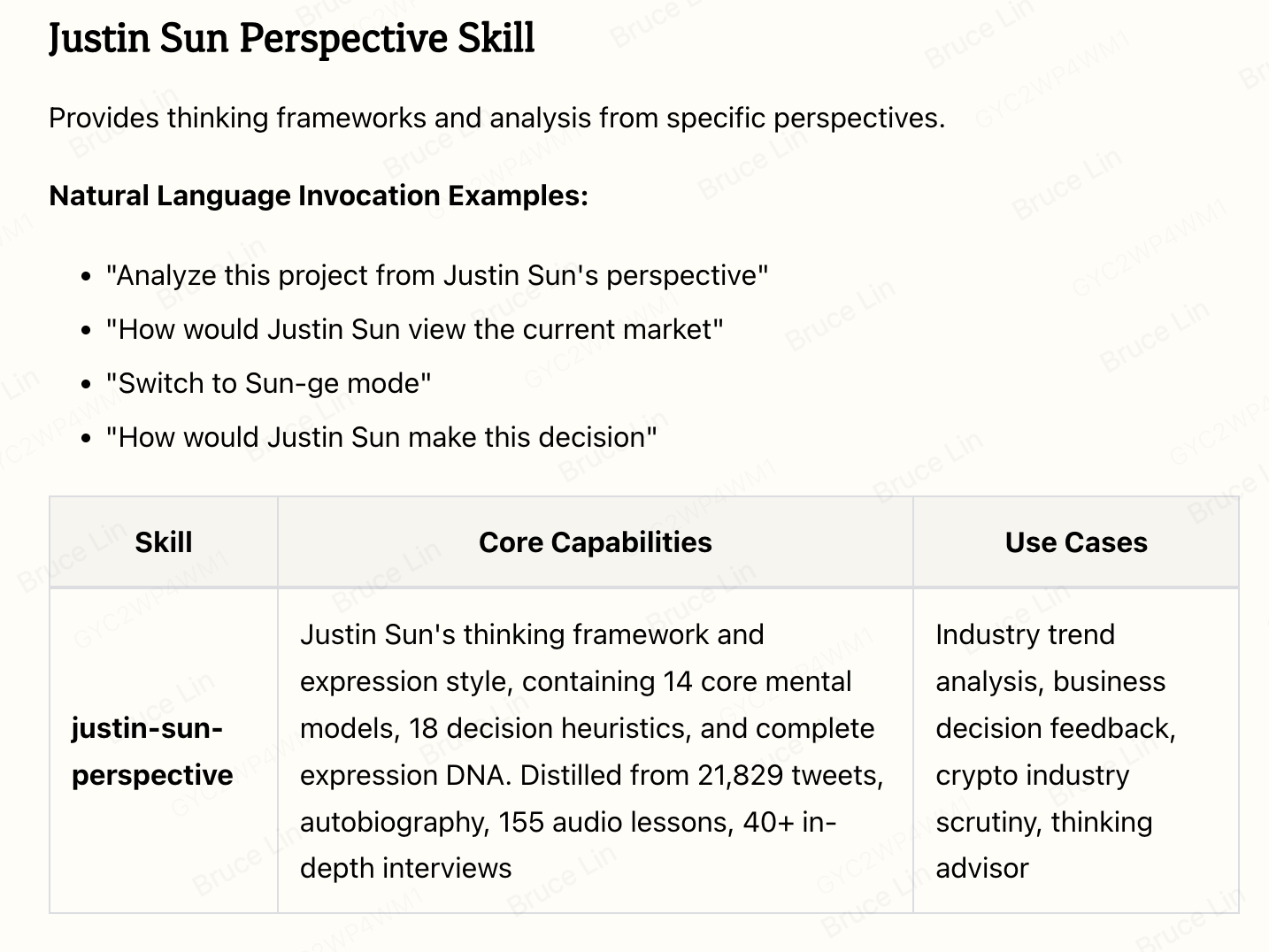Click the "make this decision" example bullet
The width and height of the screenshot is (1269, 952).
click(x=381, y=437)
